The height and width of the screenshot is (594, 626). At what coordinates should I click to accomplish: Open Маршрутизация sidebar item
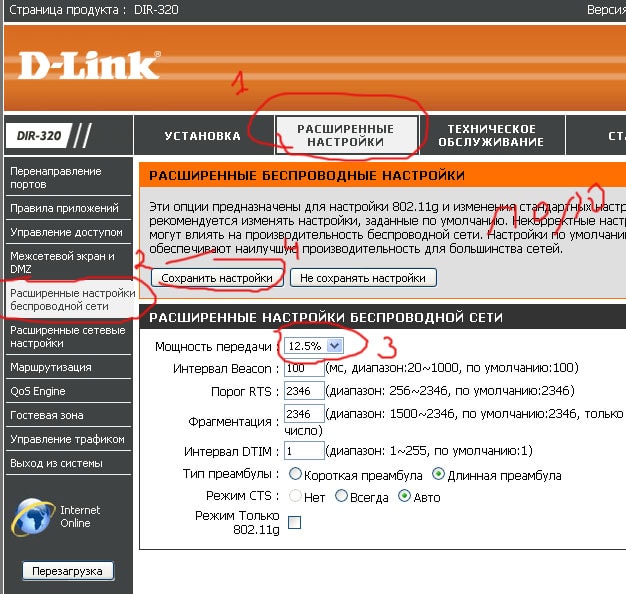click(x=68, y=367)
